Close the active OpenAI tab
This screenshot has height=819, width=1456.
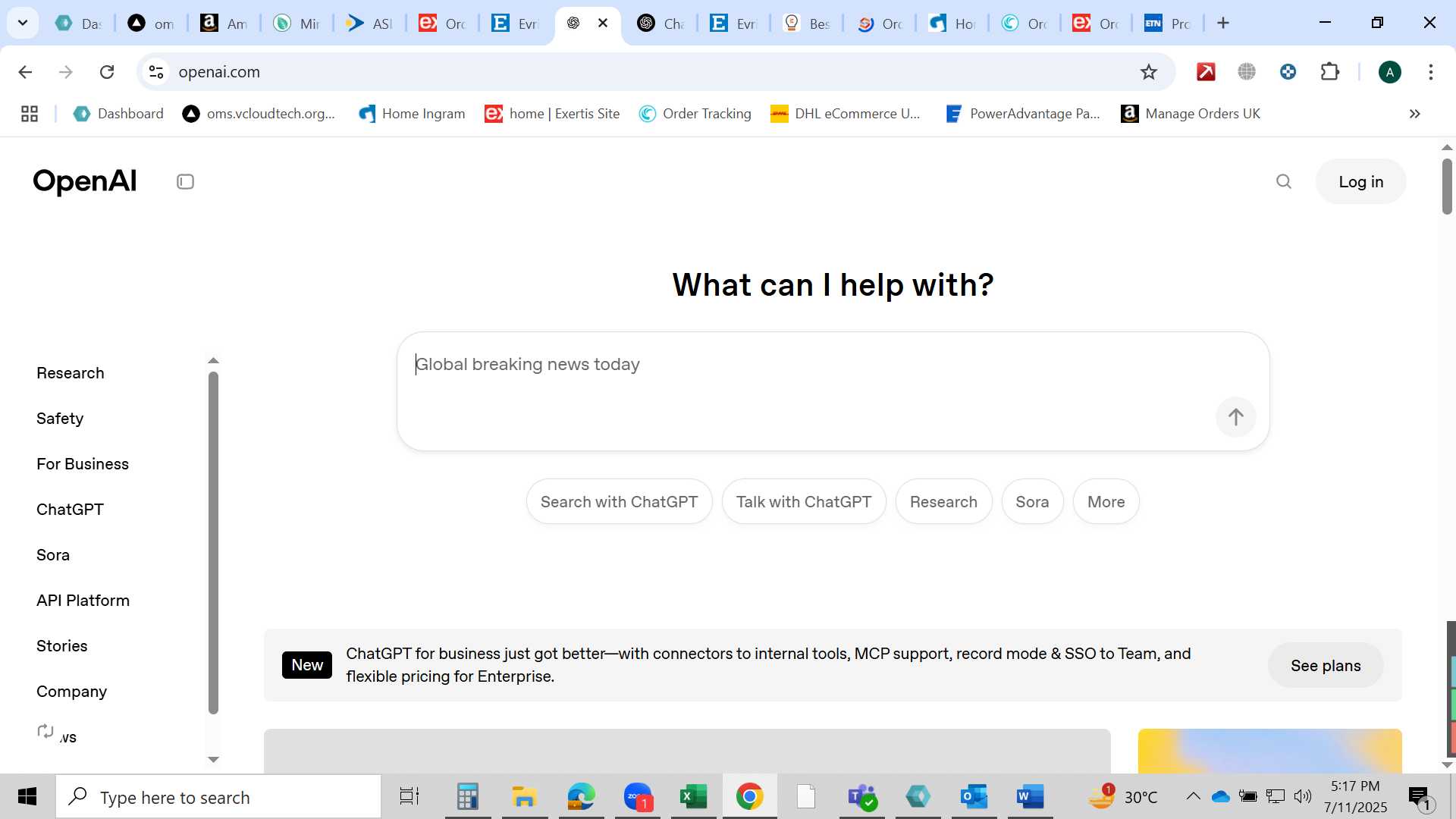click(603, 23)
